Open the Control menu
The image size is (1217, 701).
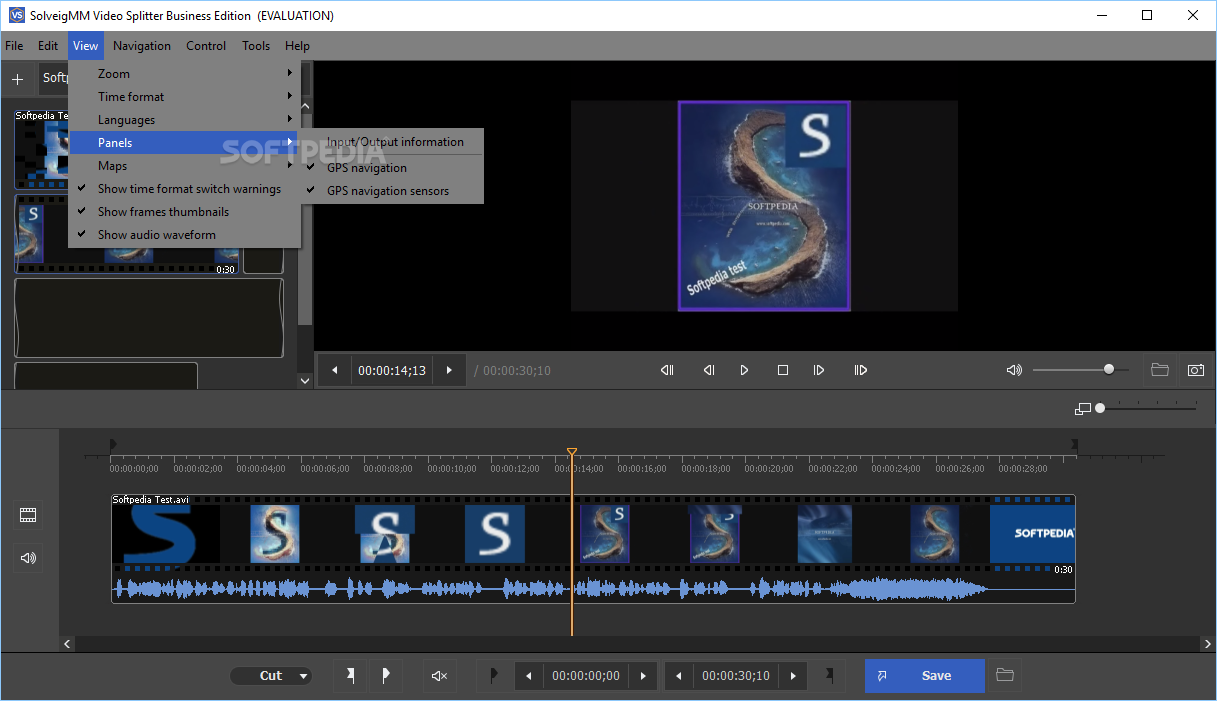(x=206, y=46)
